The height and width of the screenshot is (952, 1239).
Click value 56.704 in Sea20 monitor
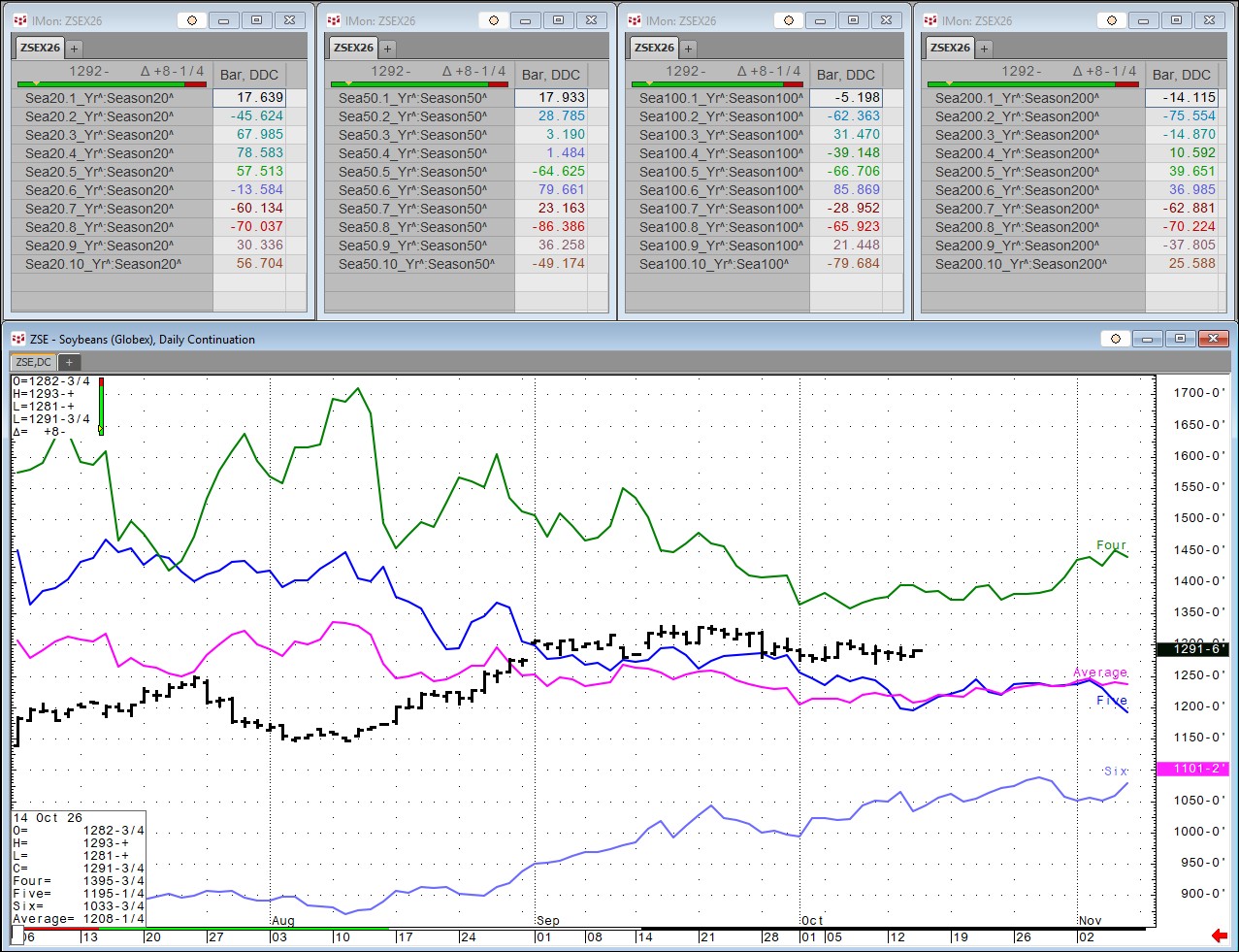point(249,264)
